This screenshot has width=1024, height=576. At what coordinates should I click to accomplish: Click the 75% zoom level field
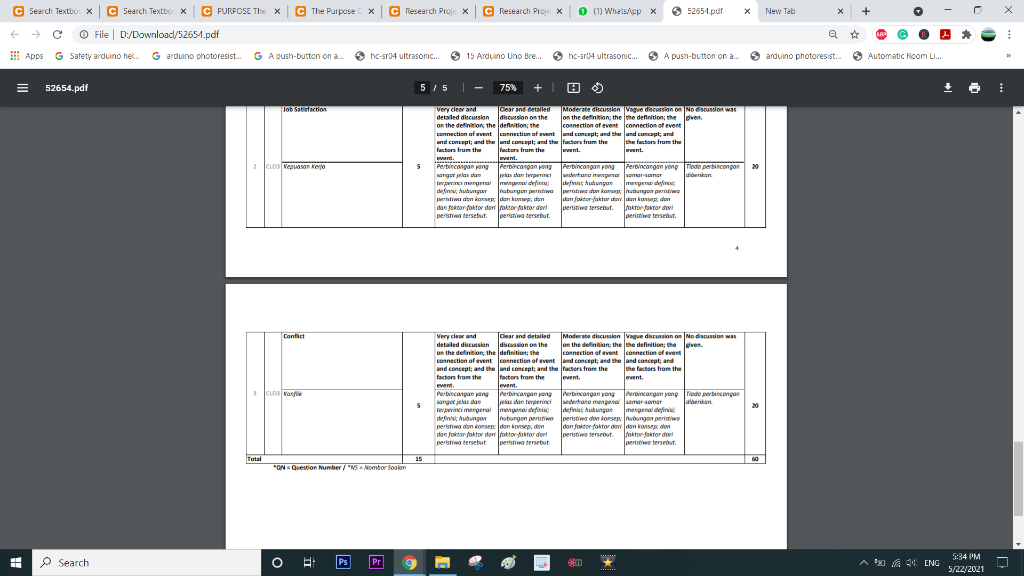tap(508, 88)
